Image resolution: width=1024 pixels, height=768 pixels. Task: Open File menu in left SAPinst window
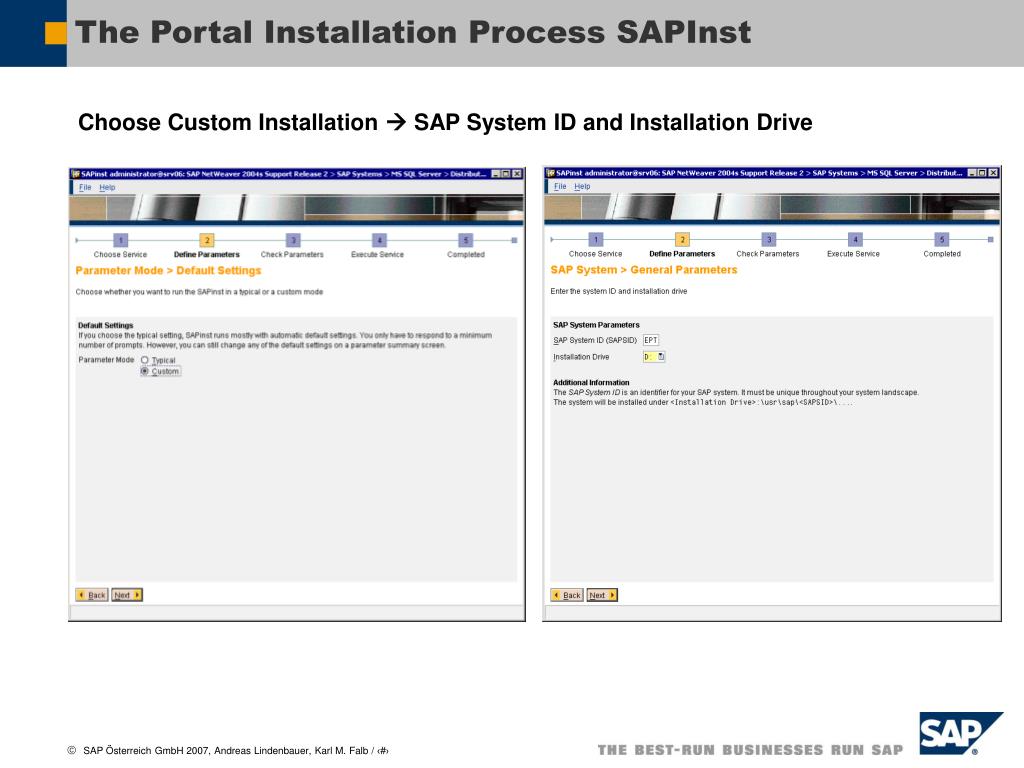click(85, 187)
